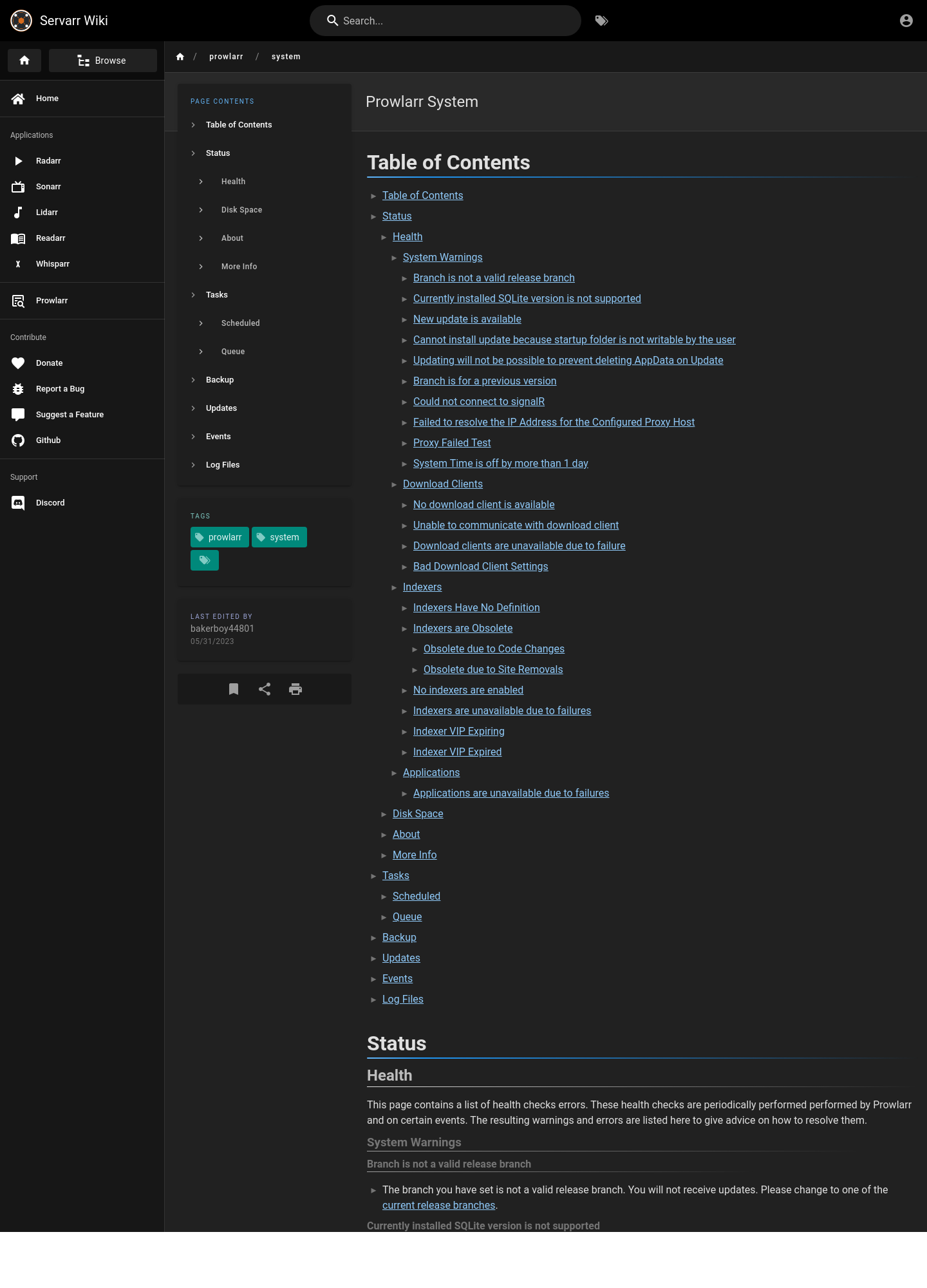
Task: Click the Browse button
Action: click(x=103, y=61)
